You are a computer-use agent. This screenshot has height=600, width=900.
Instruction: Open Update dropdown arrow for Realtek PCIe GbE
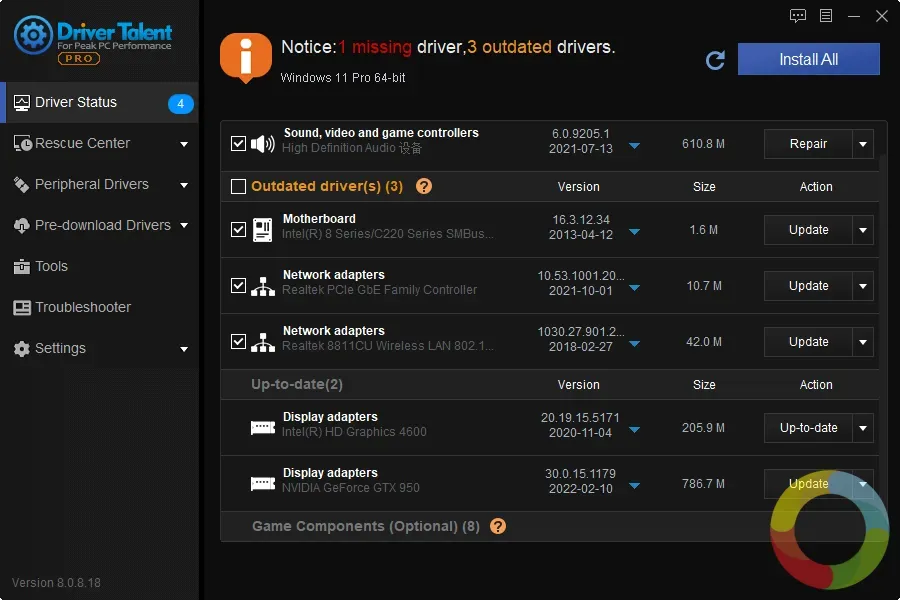(863, 286)
